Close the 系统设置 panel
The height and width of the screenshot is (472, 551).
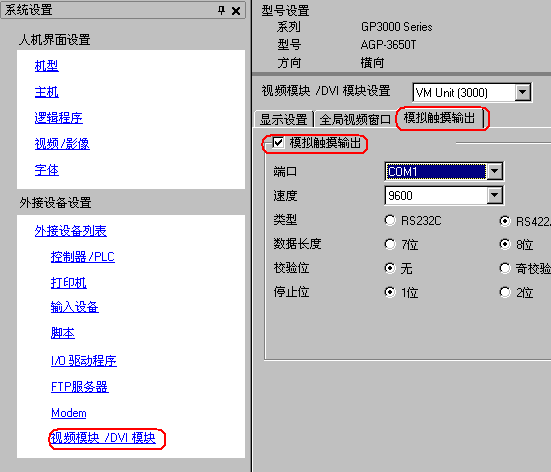point(236,11)
